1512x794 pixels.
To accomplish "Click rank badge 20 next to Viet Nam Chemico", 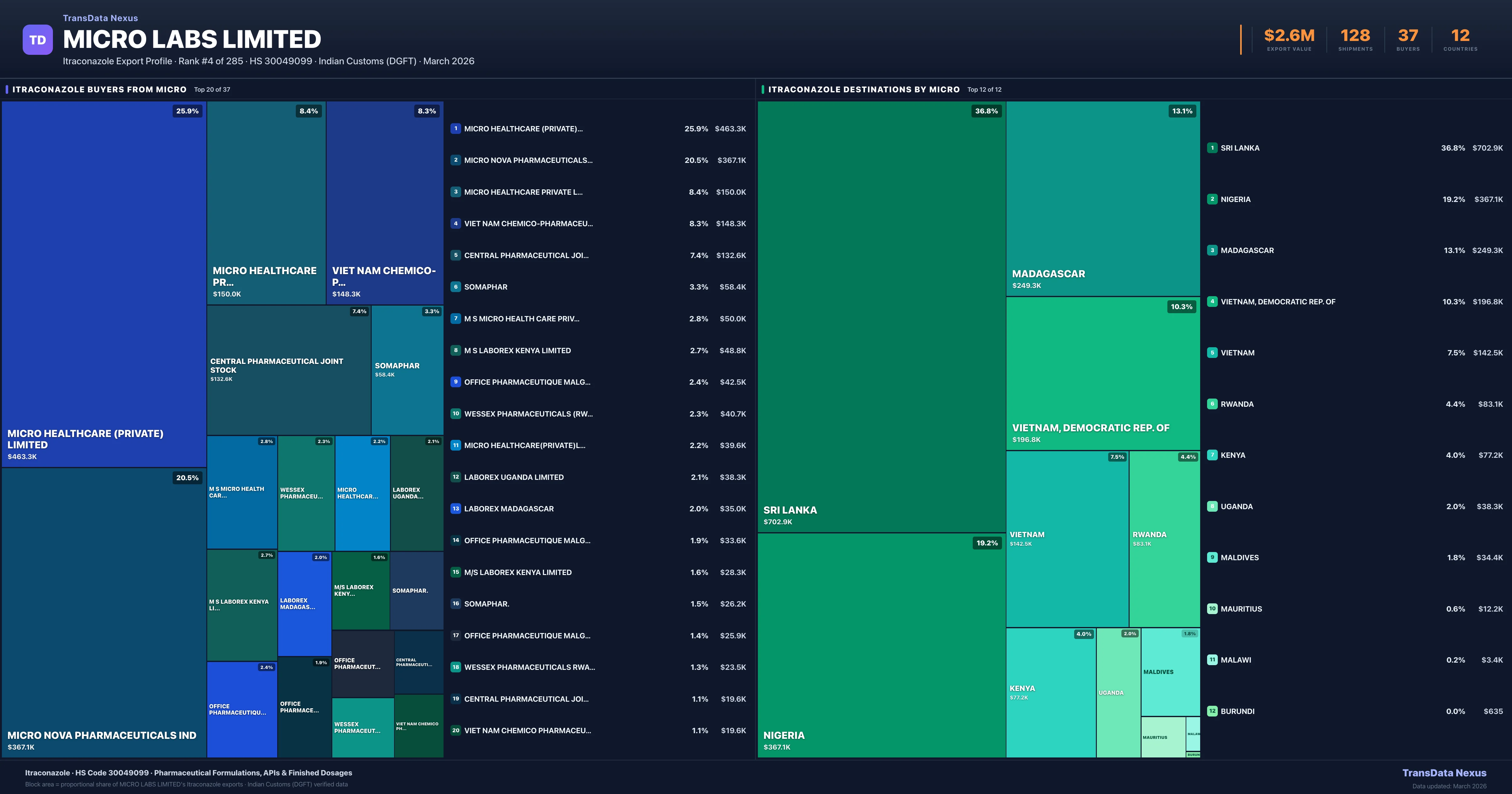I will (455, 731).
